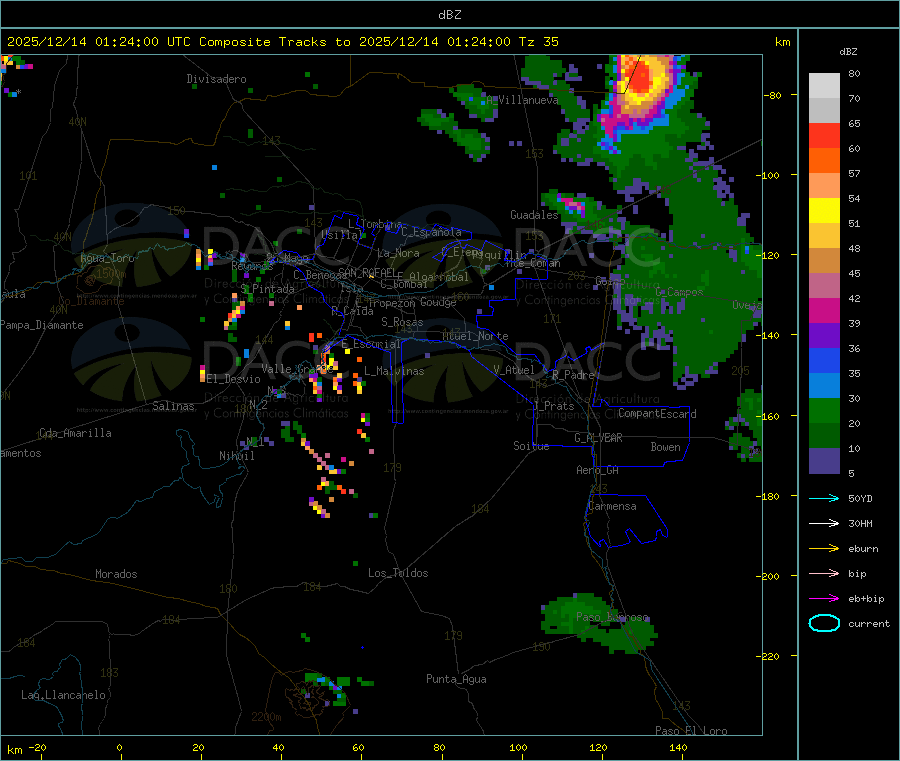The image size is (900, 761).
Task: Select the magenta 39–42 dBZ swatch
Action: click(824, 310)
